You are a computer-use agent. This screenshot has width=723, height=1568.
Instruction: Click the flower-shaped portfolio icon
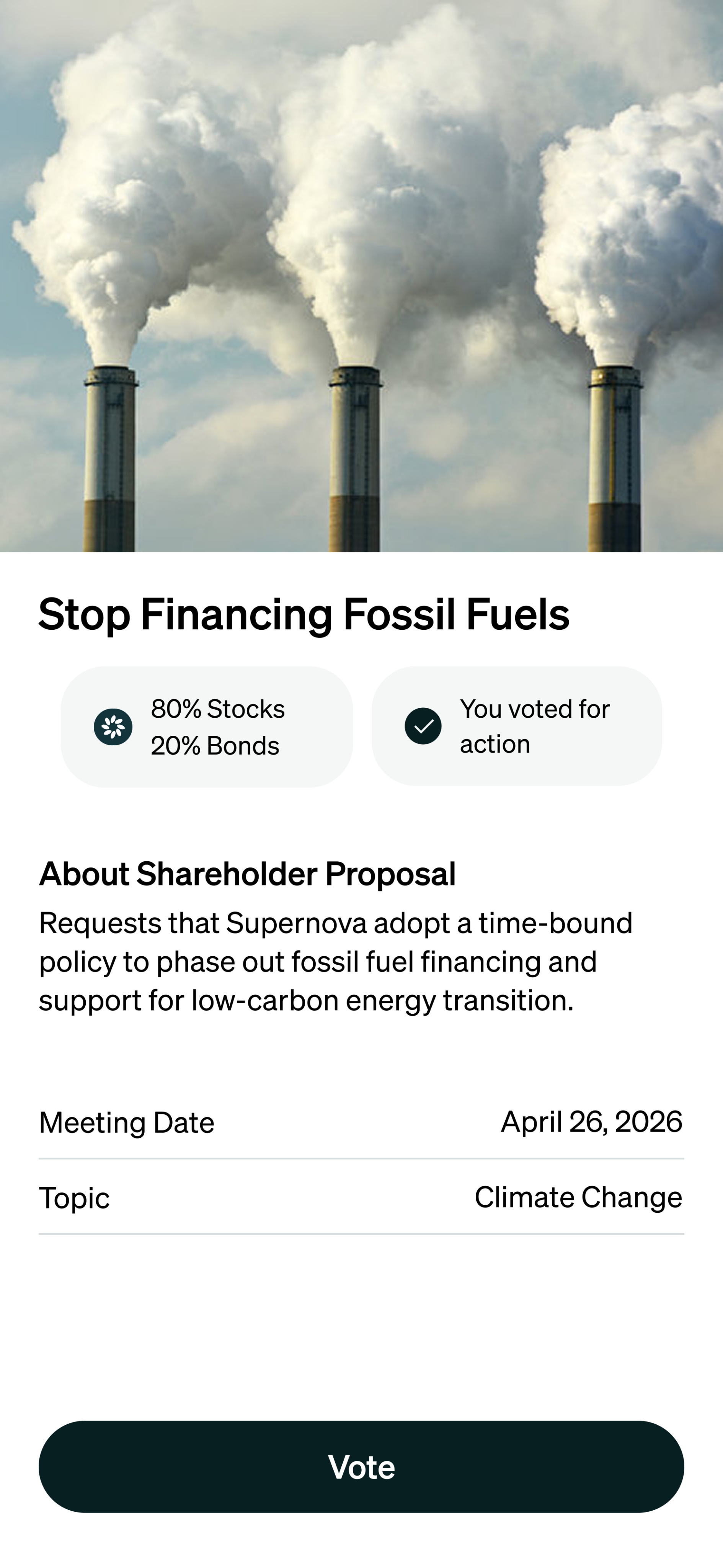coord(113,726)
